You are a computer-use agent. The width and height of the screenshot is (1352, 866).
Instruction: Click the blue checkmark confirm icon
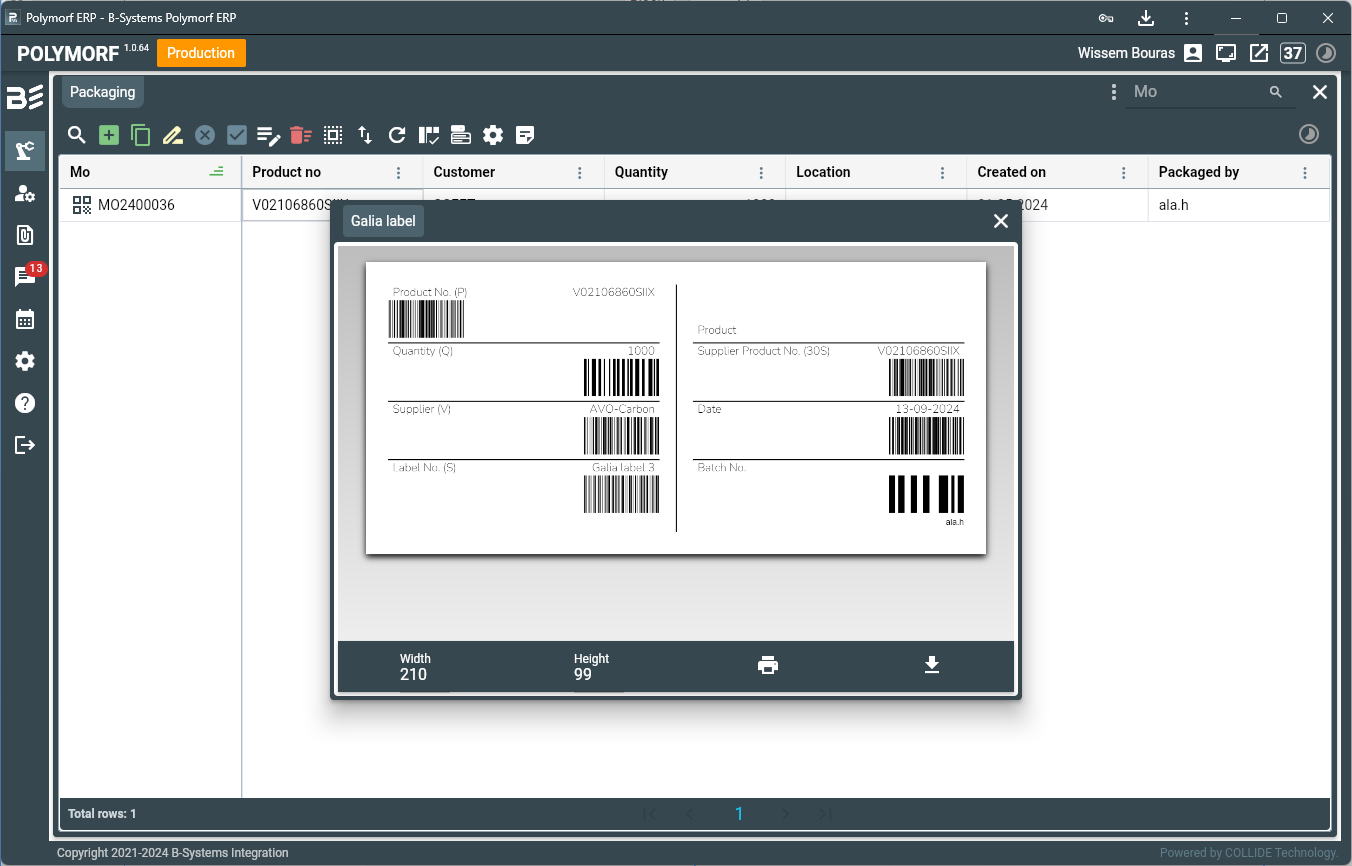237,135
